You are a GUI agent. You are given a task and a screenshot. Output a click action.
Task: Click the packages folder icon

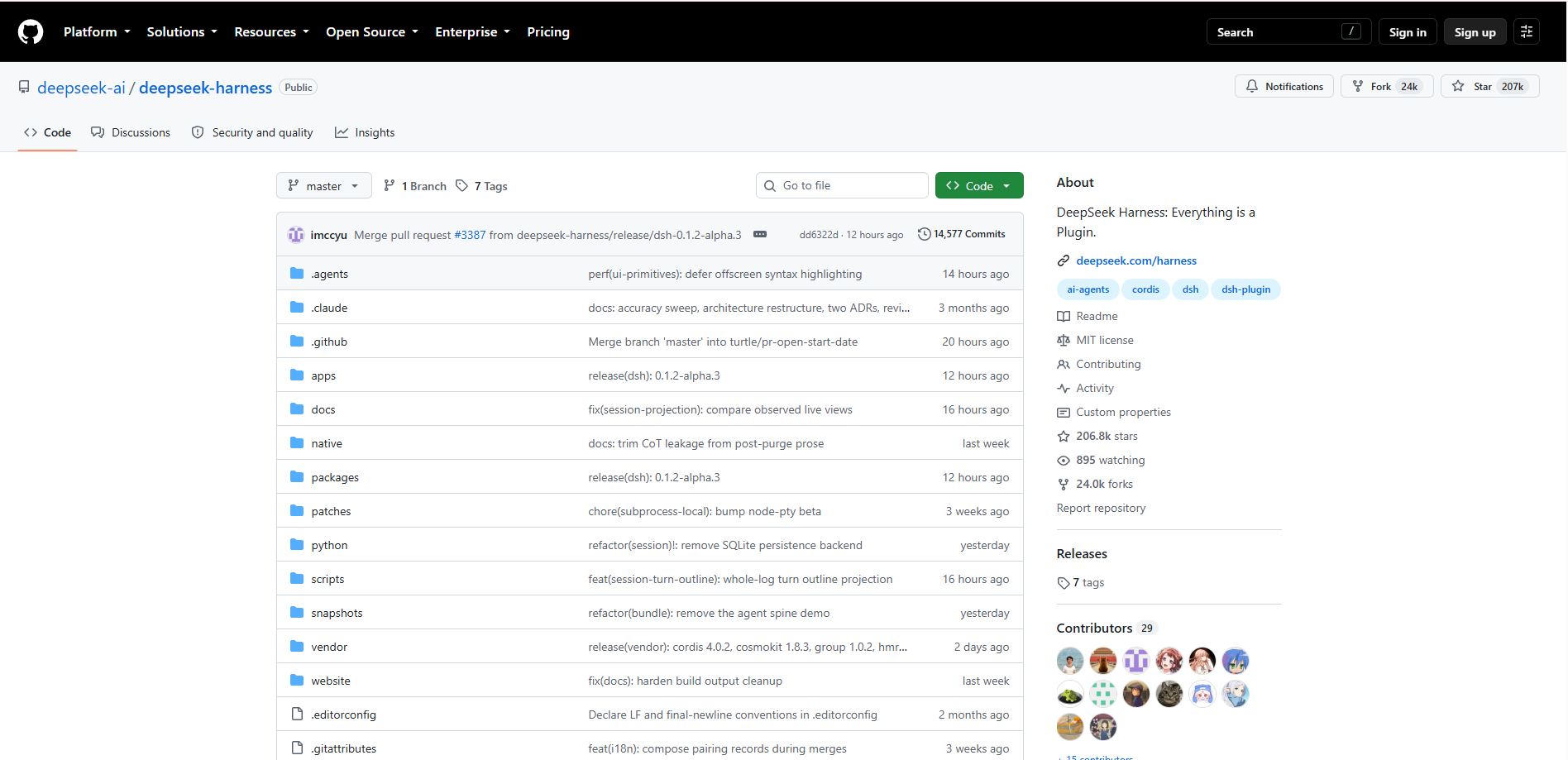pos(297,477)
